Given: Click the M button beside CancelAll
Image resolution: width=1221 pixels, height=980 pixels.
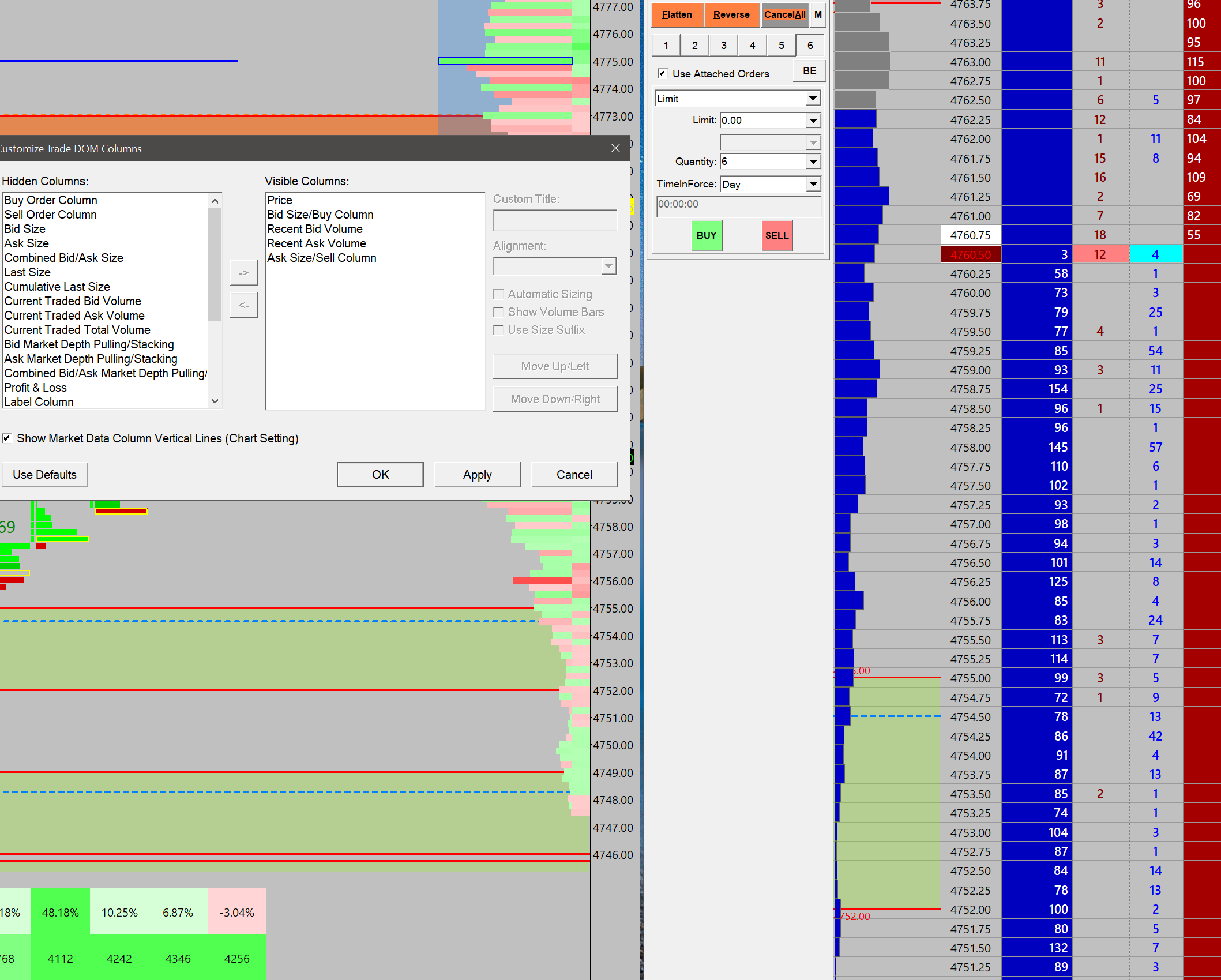Looking at the screenshot, I should [x=817, y=15].
